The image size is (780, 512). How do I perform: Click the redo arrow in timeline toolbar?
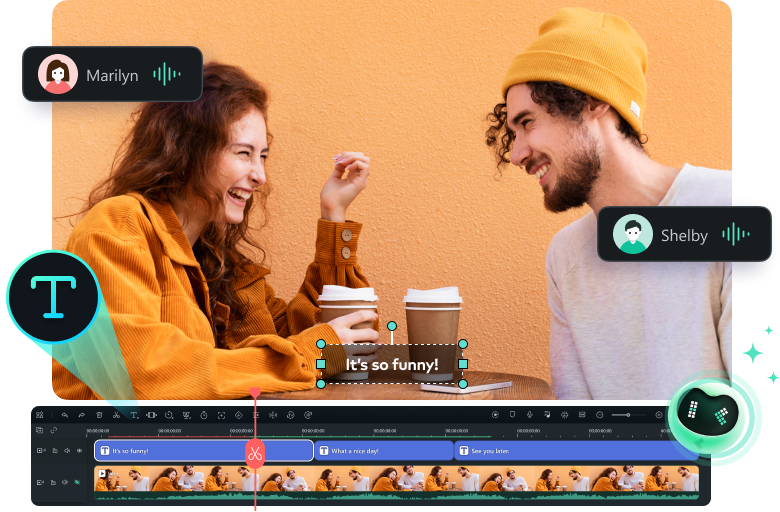(81, 414)
